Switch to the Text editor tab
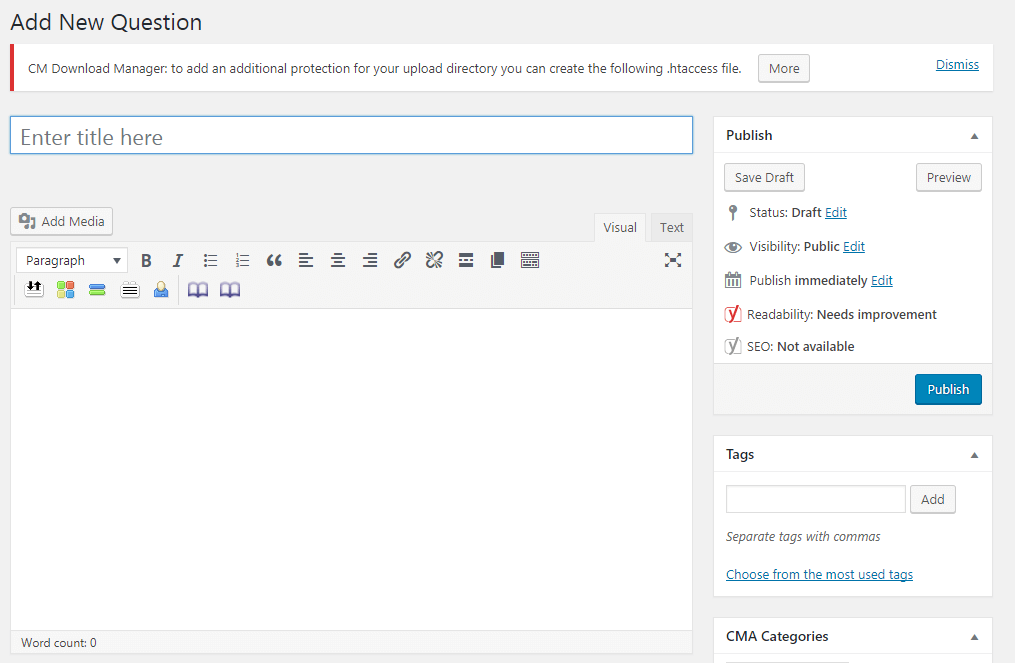The width and height of the screenshot is (1015, 663). pyautogui.click(x=671, y=227)
